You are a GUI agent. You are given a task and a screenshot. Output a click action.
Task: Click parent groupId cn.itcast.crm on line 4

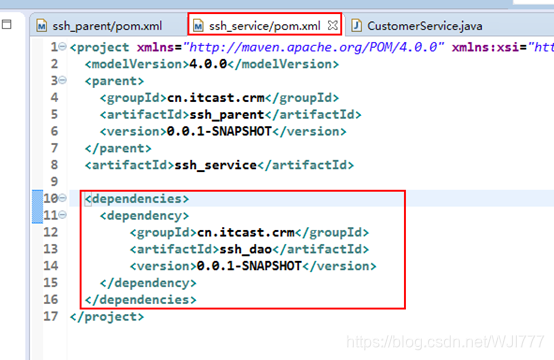coord(216,98)
